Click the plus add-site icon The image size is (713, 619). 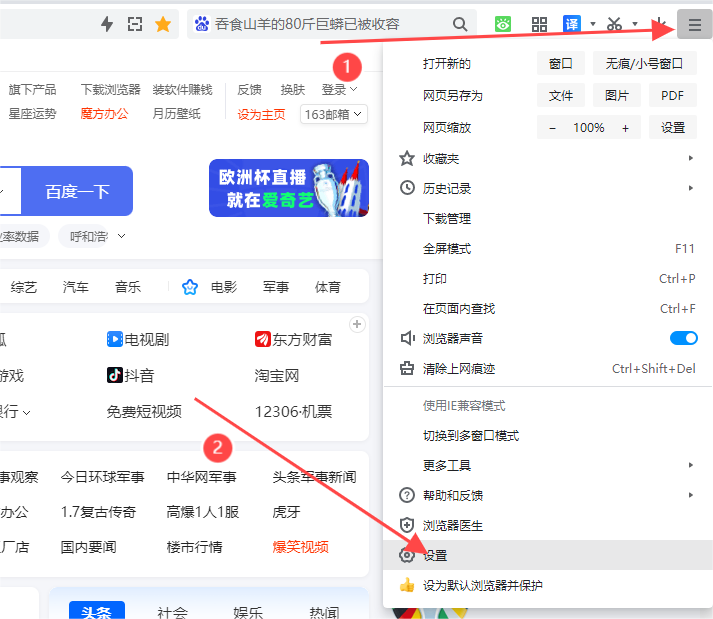click(x=357, y=324)
